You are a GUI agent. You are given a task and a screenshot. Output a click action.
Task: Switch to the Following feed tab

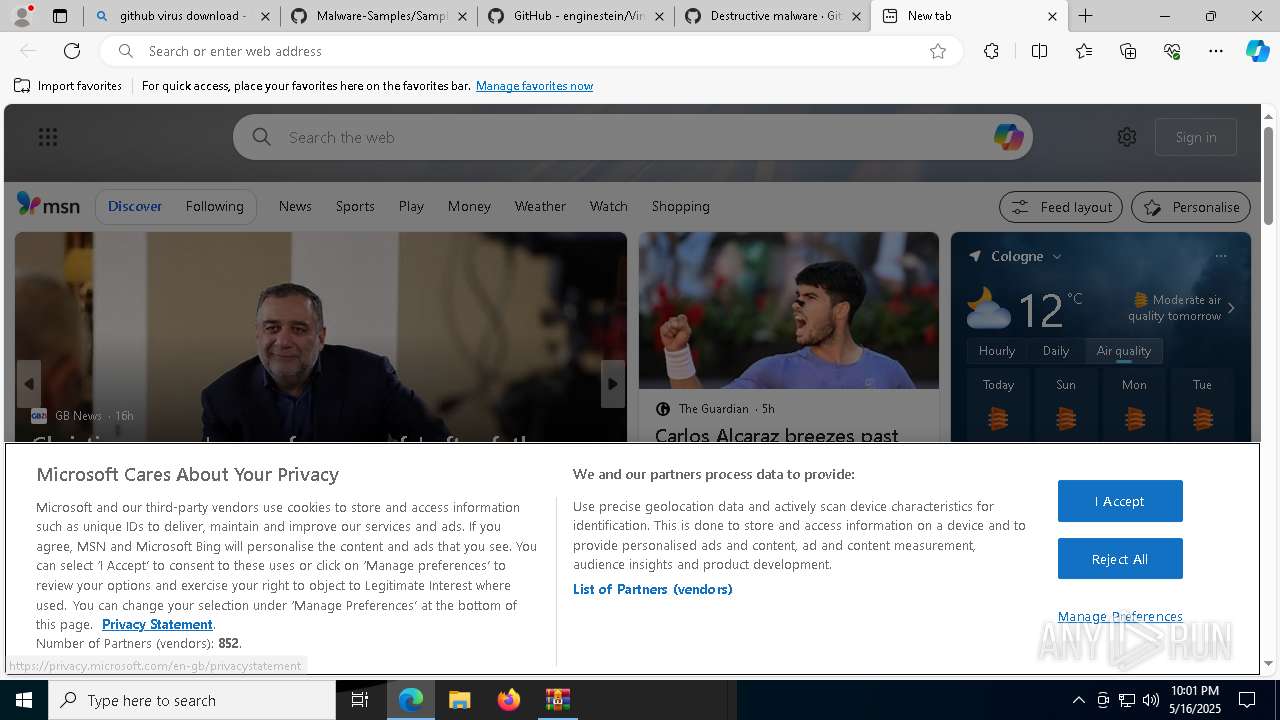click(214, 206)
